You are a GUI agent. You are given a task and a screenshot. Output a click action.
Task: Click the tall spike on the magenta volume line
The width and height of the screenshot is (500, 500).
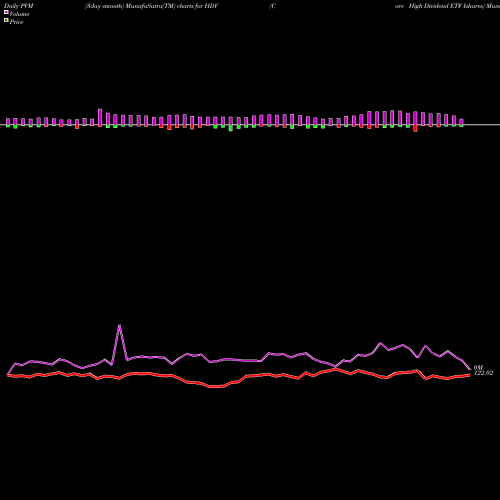click(x=119, y=325)
